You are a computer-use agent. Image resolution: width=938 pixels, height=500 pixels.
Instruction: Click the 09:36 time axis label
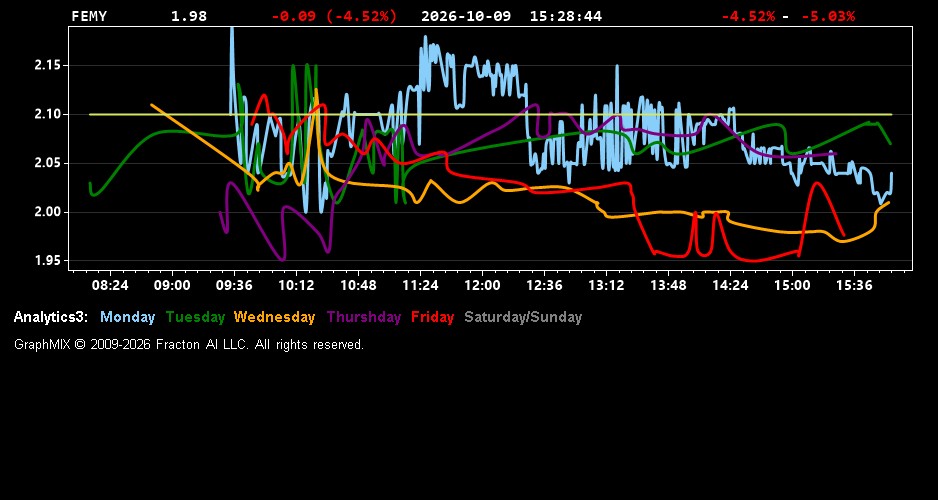pyautogui.click(x=234, y=286)
